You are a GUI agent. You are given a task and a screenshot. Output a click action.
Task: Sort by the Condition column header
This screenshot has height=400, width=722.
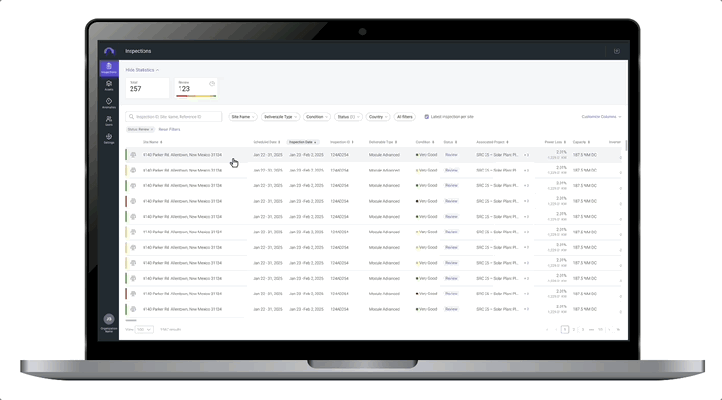[x=425, y=142]
